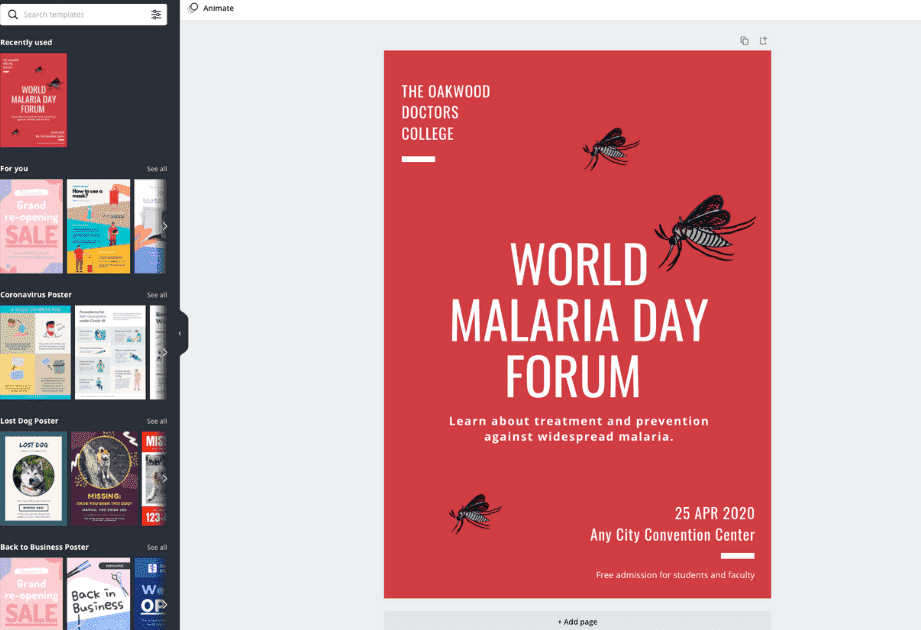The height and width of the screenshot is (630, 921).
Task: Open See all for For you
Action: click(157, 169)
